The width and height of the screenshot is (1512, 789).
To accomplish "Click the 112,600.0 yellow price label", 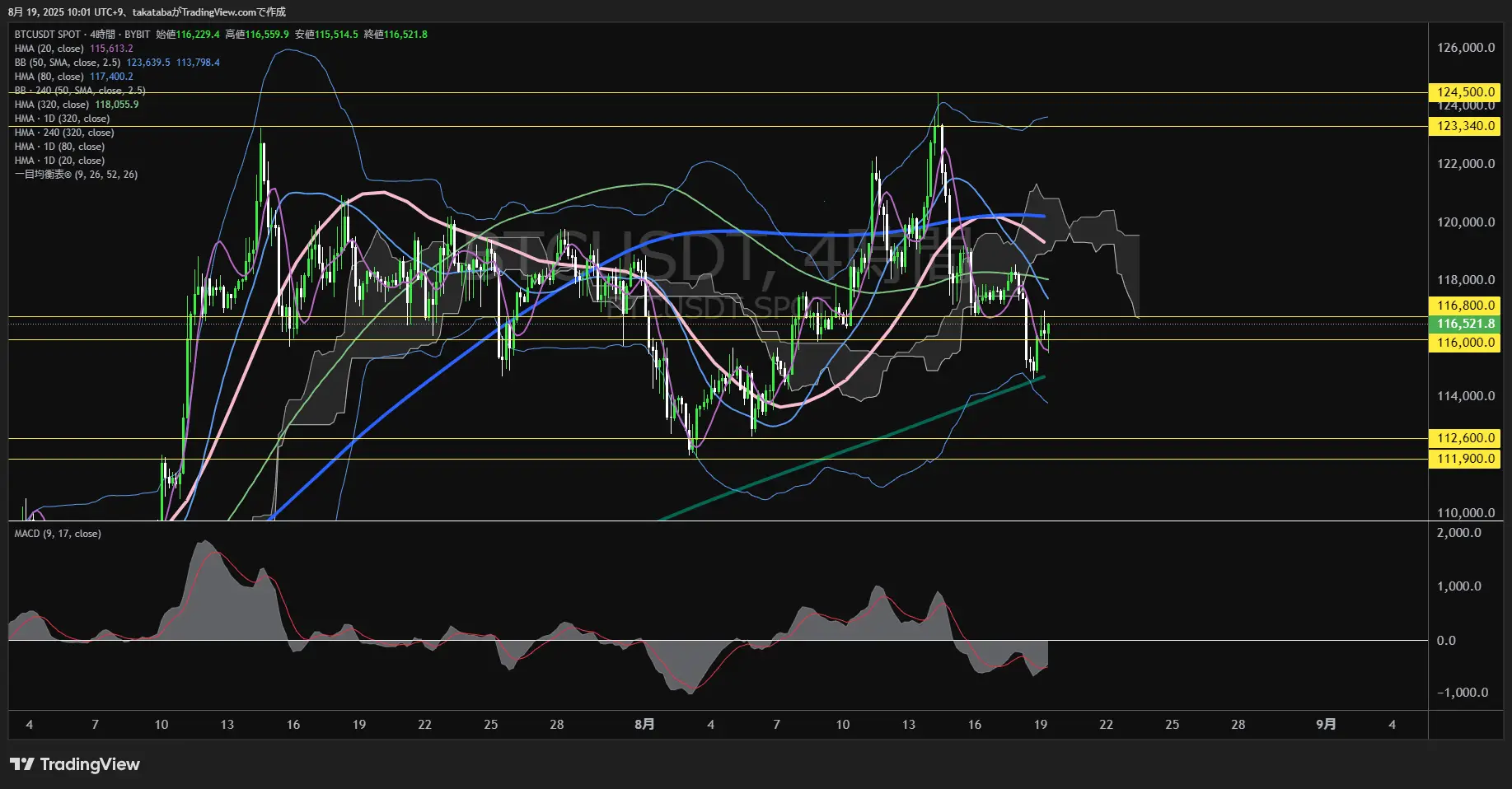I will [1464, 438].
